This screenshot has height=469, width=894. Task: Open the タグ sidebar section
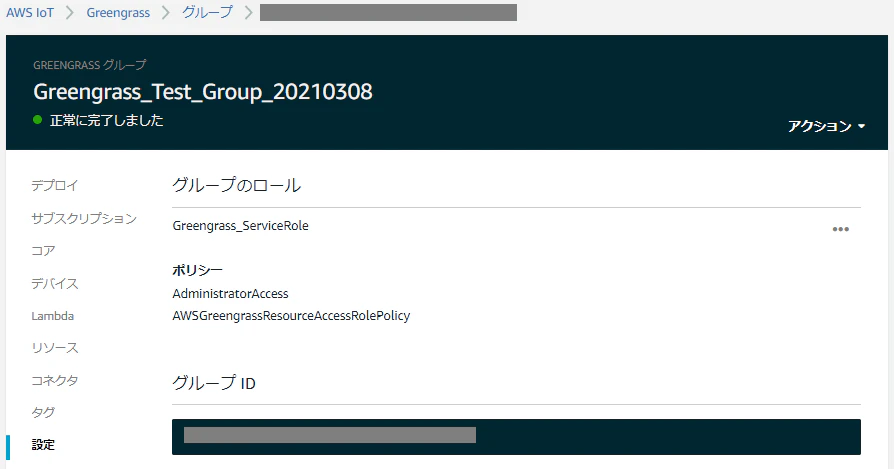tap(43, 412)
